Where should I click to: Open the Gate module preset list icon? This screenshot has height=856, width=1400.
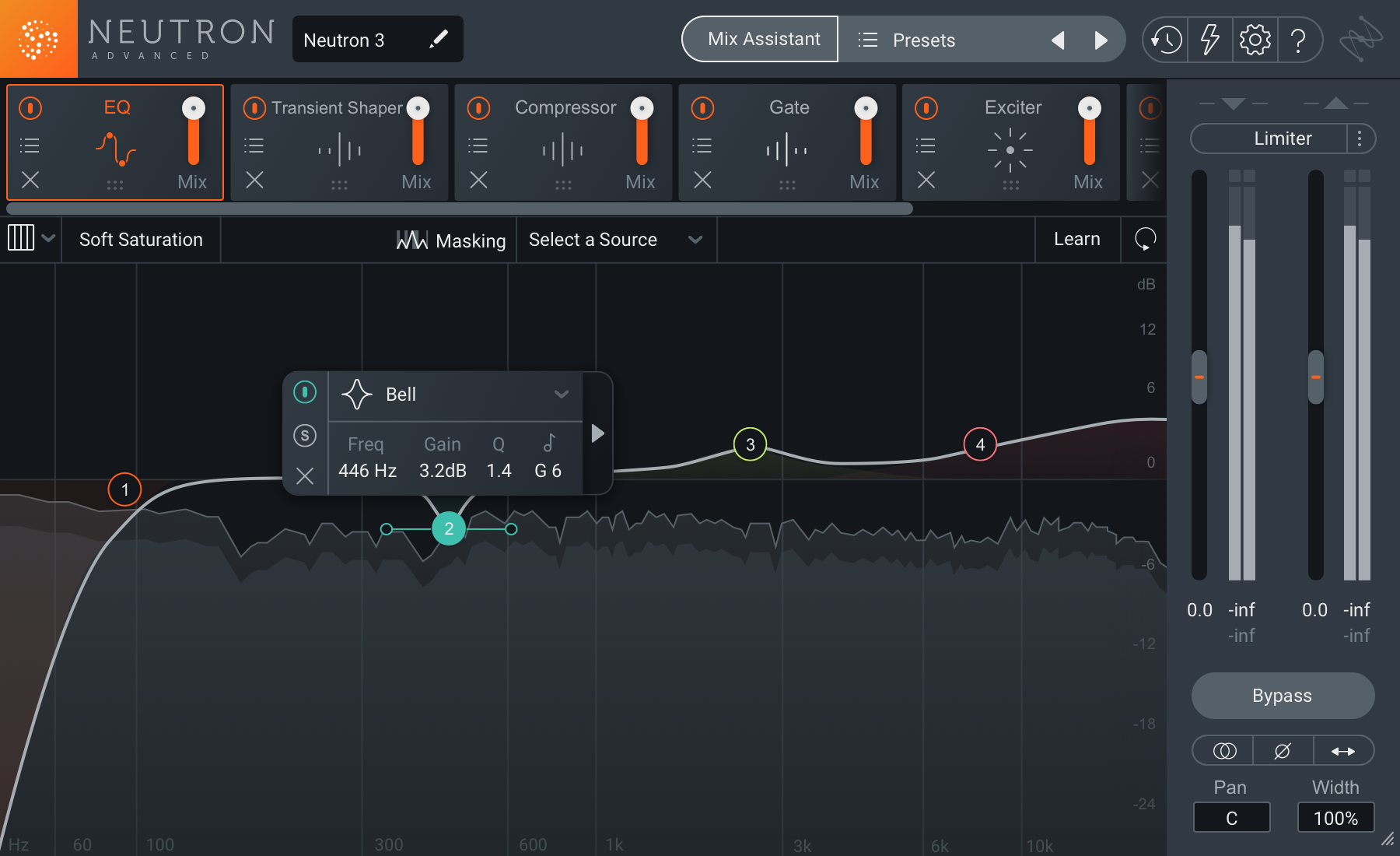(x=702, y=146)
